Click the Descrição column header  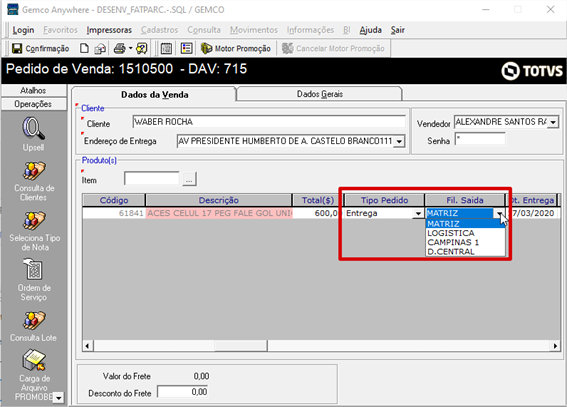[x=218, y=200]
